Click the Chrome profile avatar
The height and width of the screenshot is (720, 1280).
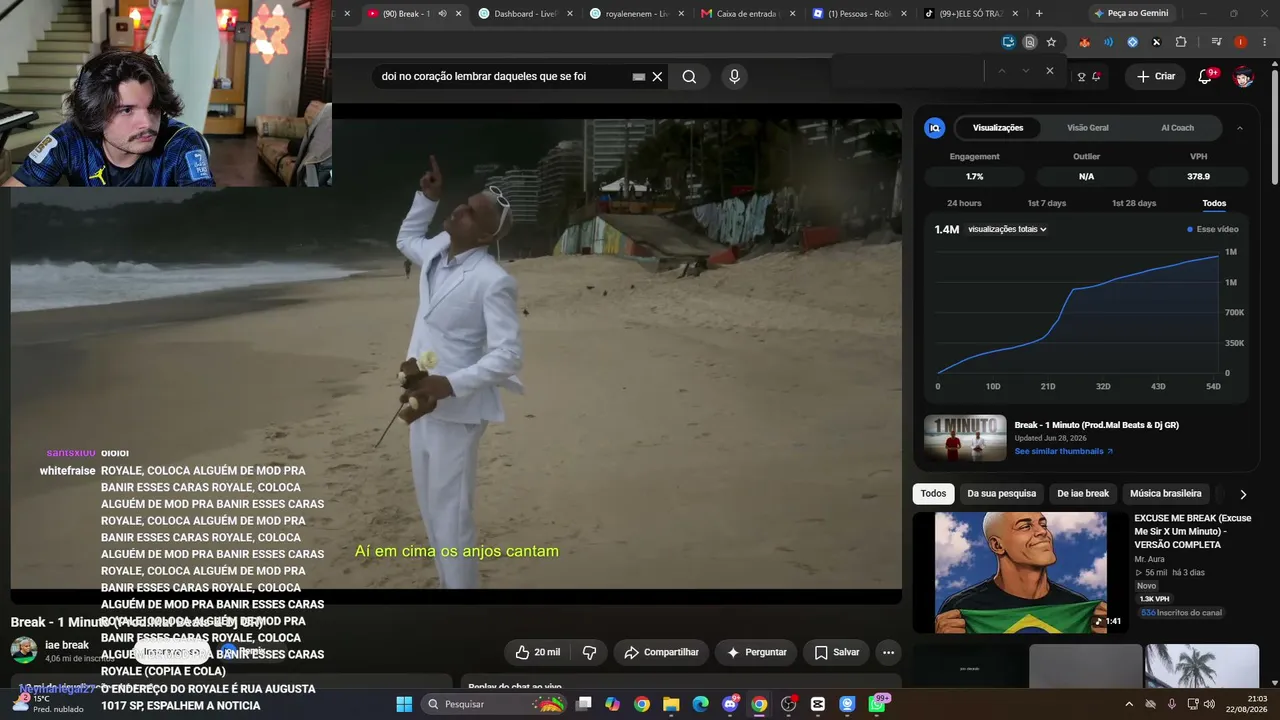[1240, 42]
